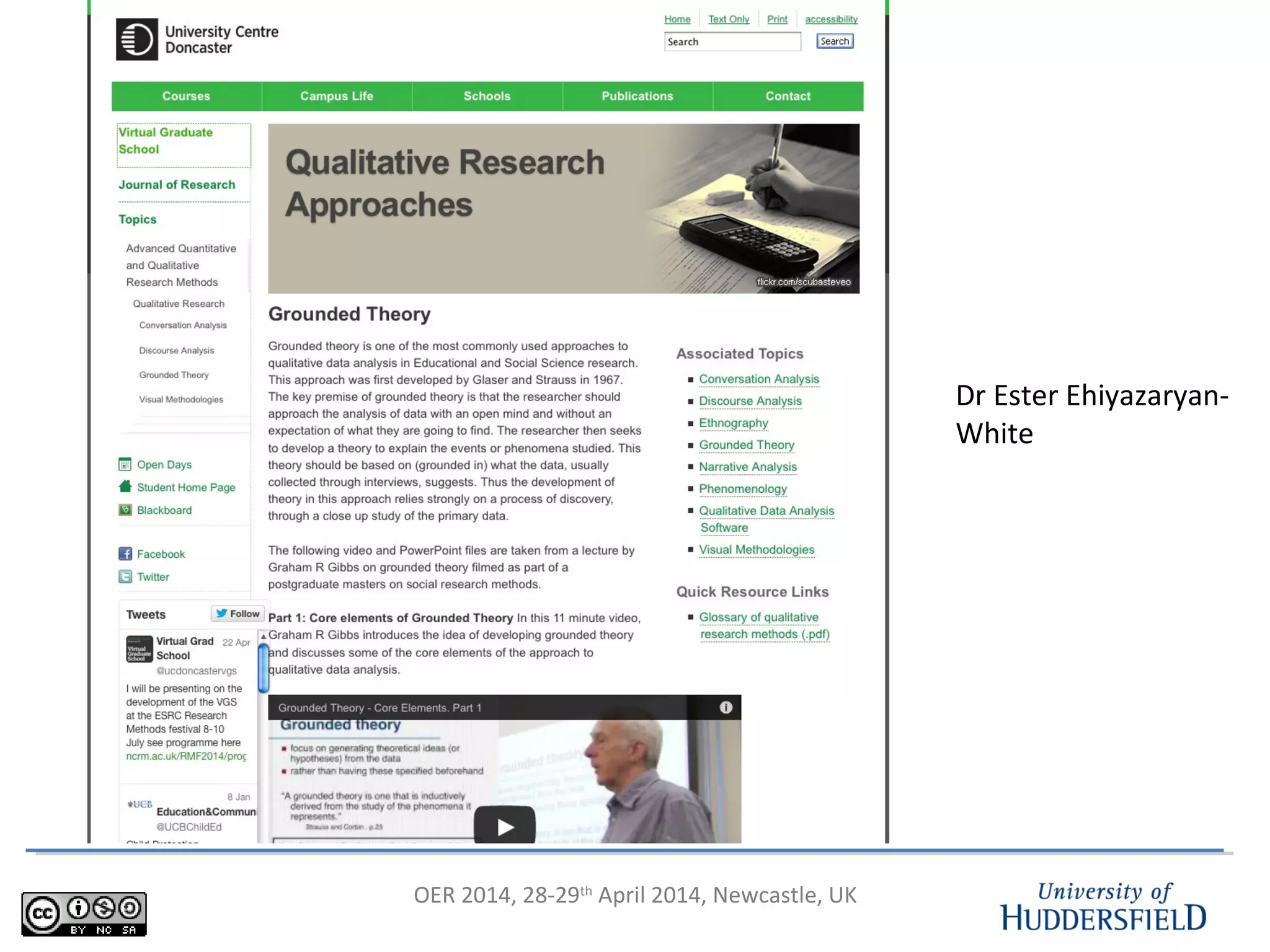Click the @ucdoncastervgs Twitter handle
This screenshot has height=952, width=1270.
click(197, 671)
